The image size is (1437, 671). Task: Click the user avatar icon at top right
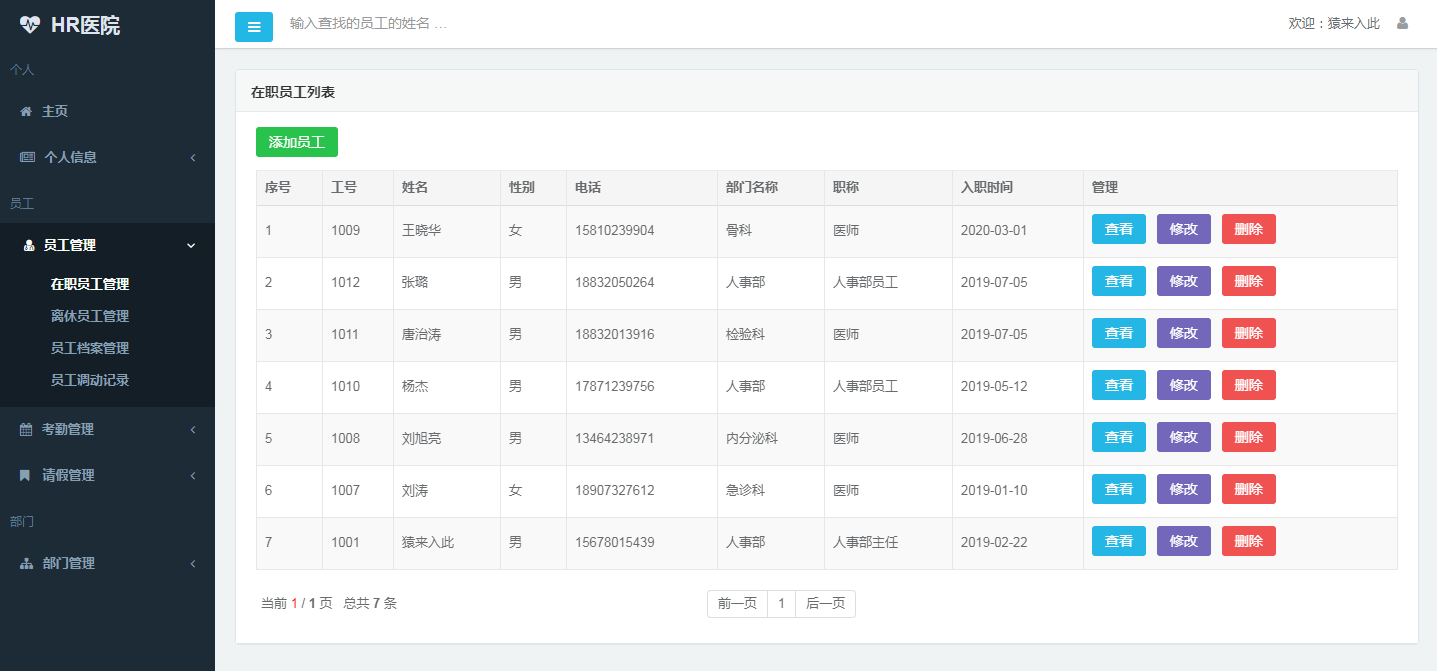pyautogui.click(x=1402, y=23)
